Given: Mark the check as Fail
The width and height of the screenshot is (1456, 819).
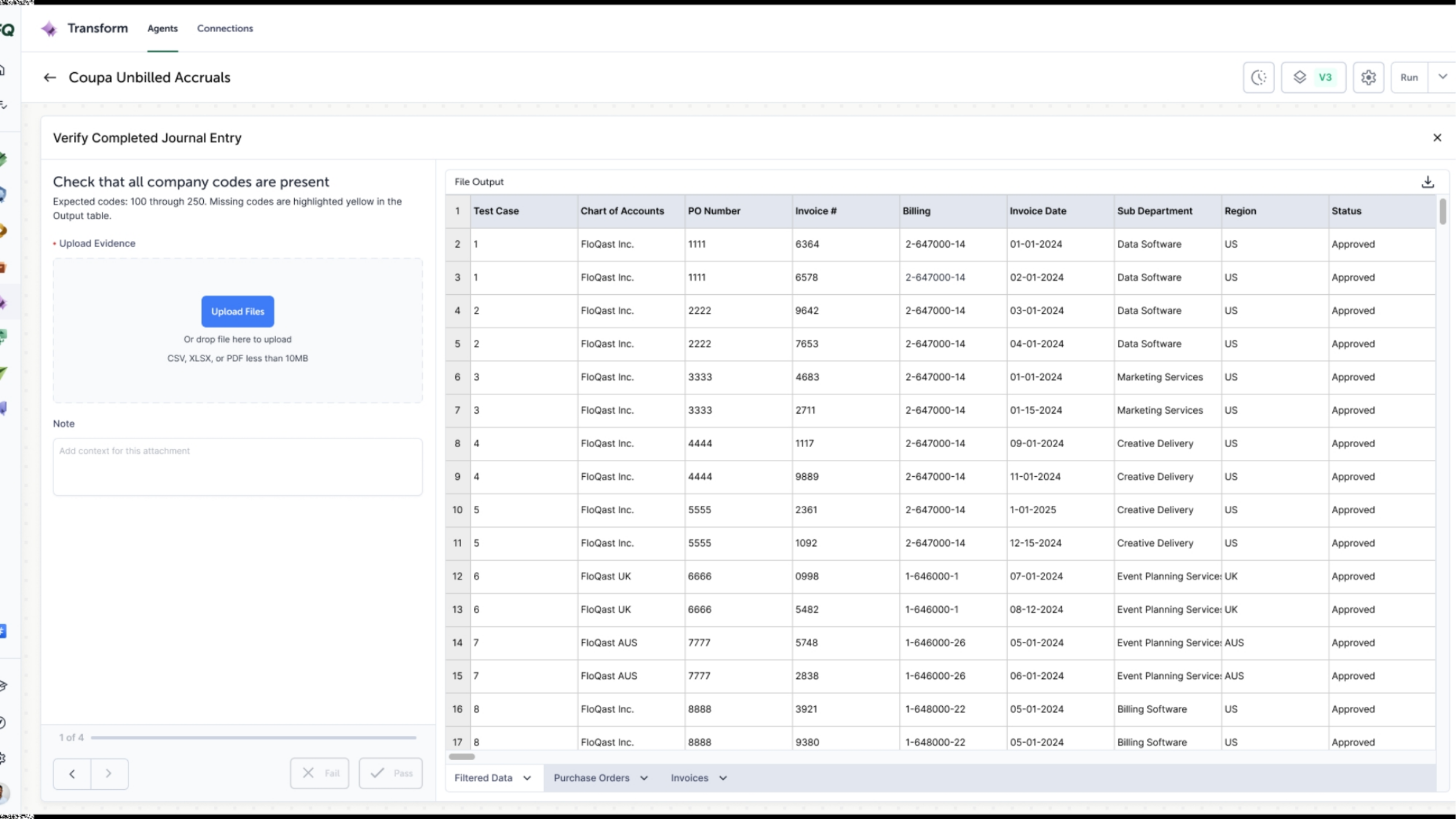Looking at the screenshot, I should 320,773.
